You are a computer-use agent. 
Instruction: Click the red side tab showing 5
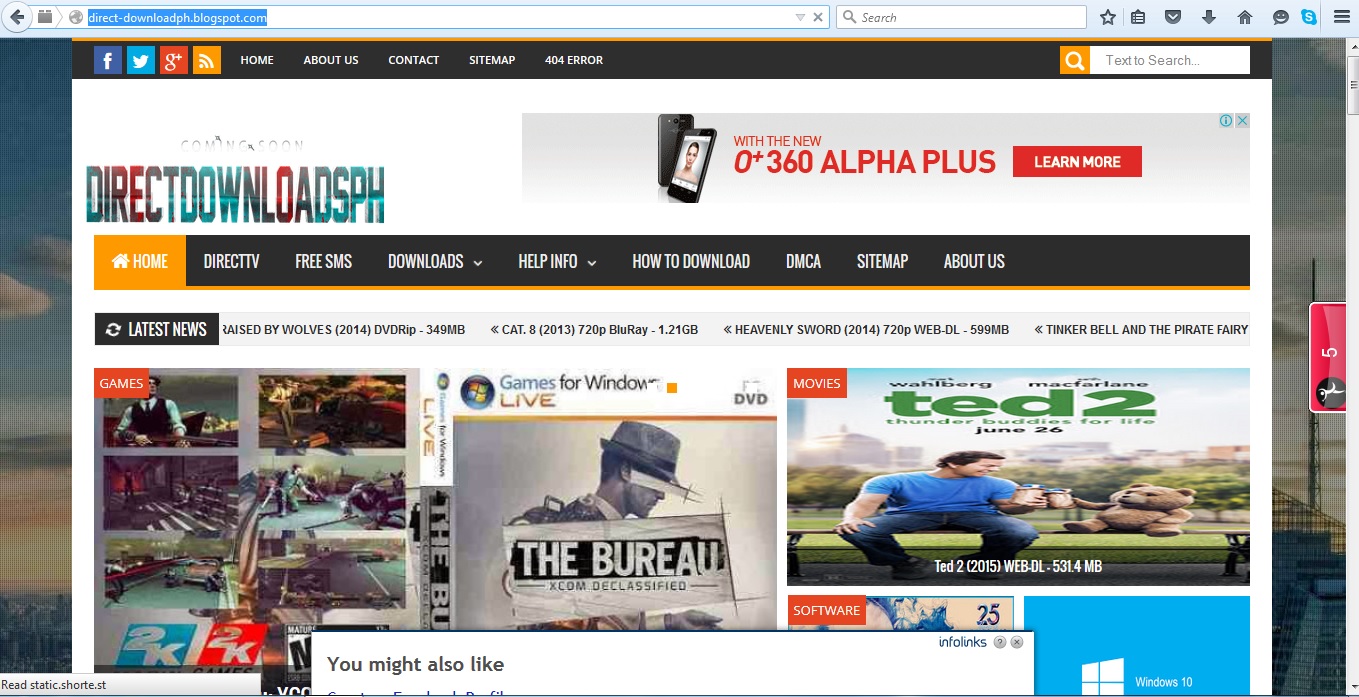coord(1330,357)
